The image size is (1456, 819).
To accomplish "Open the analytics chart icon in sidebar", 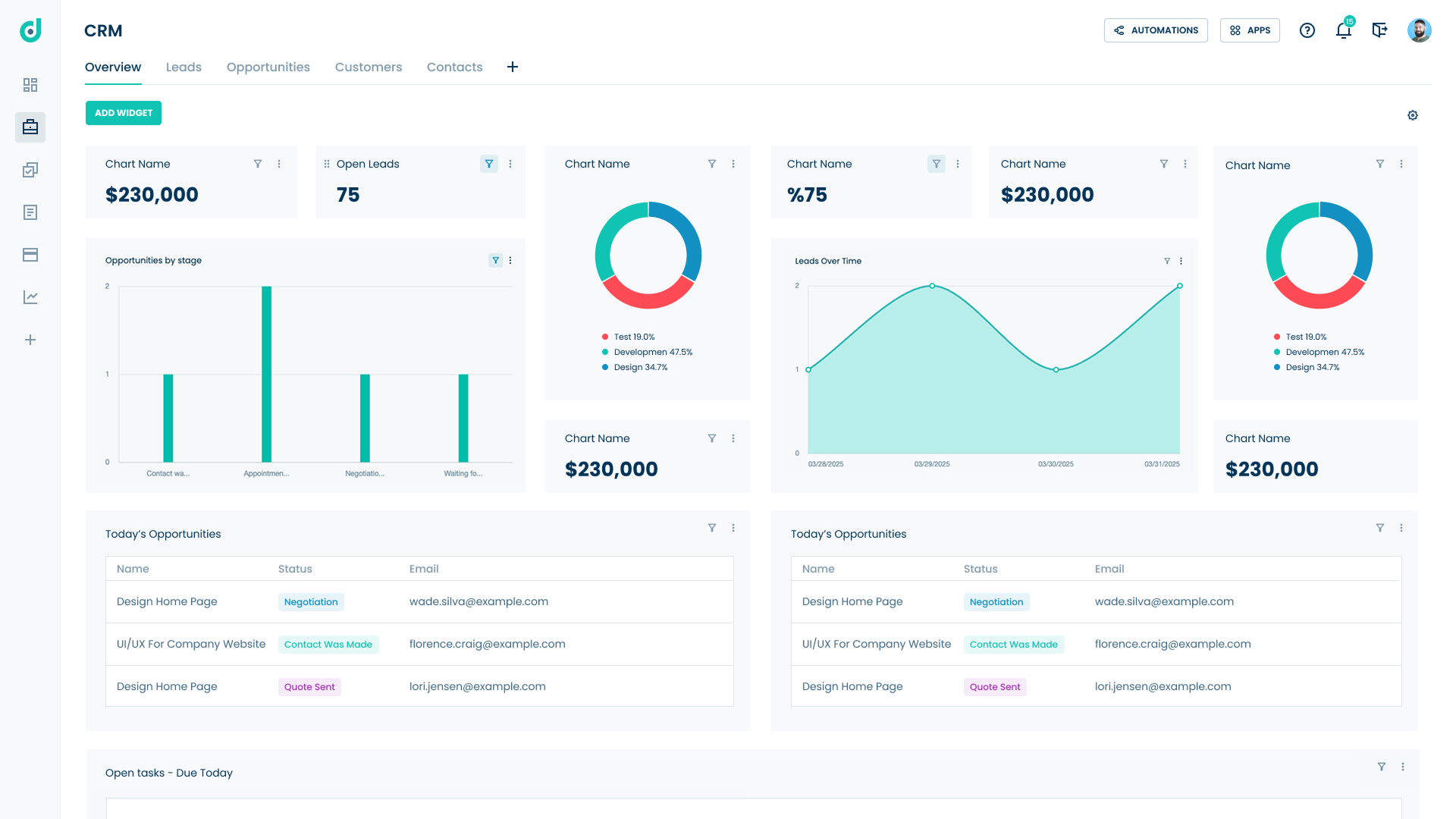I will pyautogui.click(x=30, y=297).
